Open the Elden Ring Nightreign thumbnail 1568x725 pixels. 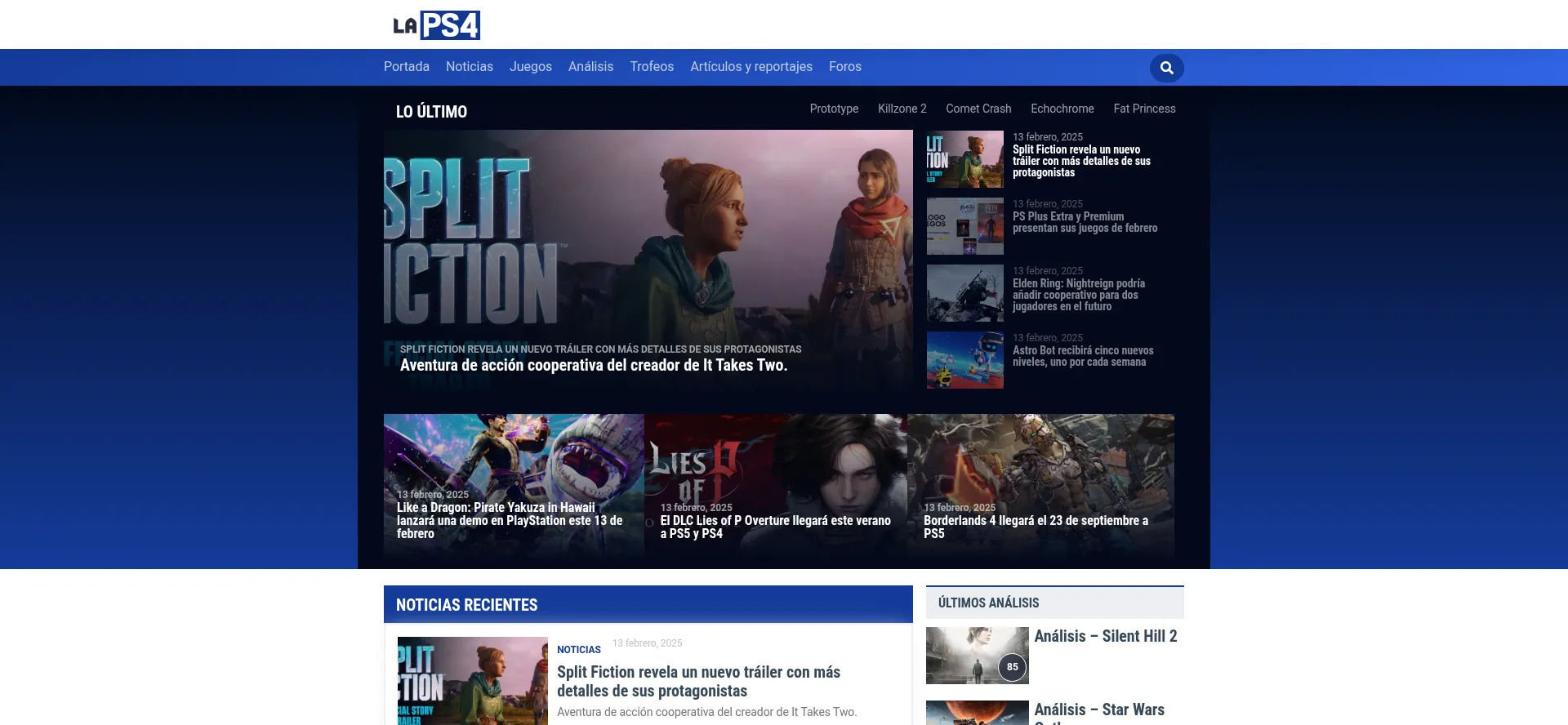(x=964, y=293)
